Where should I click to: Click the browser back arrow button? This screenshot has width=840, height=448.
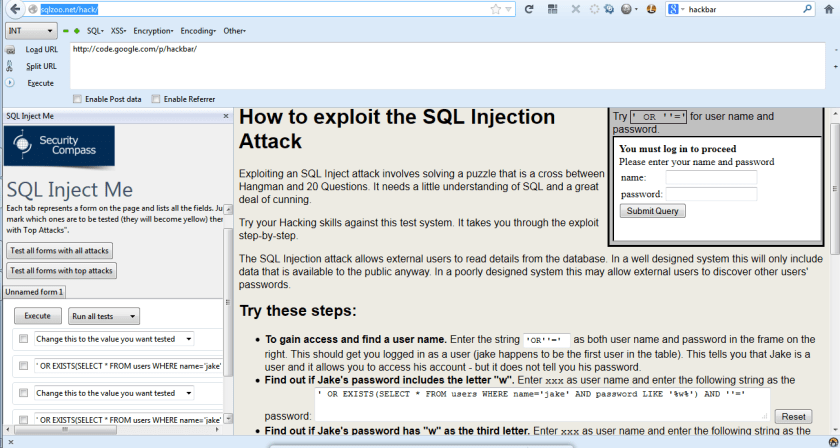(10, 9)
